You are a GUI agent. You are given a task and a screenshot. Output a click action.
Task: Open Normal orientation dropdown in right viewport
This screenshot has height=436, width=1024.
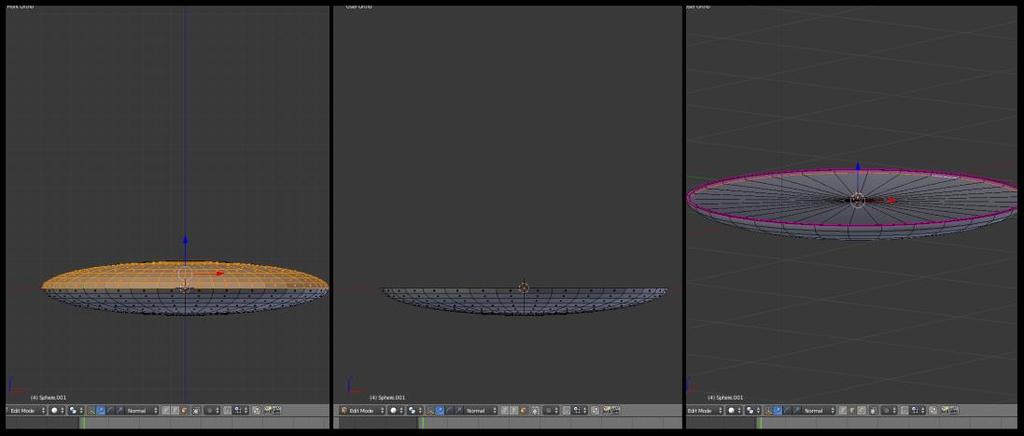(818, 411)
